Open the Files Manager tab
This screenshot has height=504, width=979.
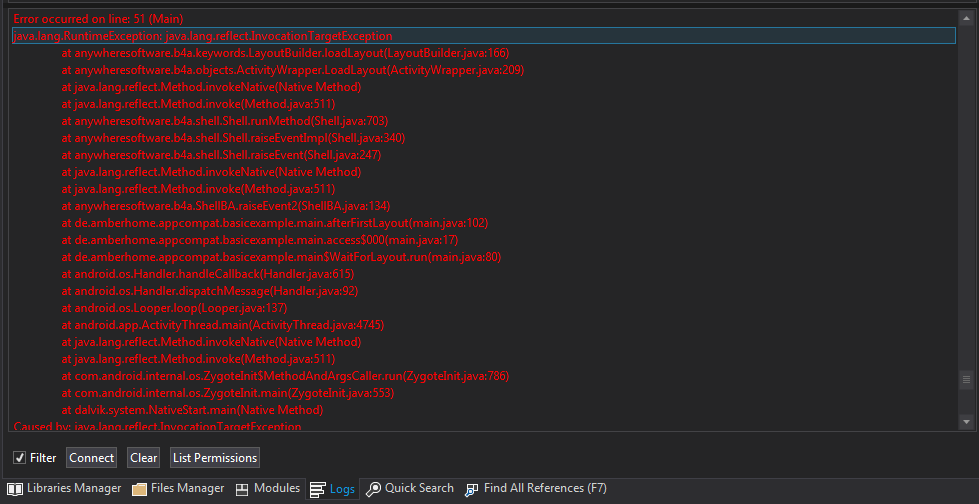pos(187,489)
